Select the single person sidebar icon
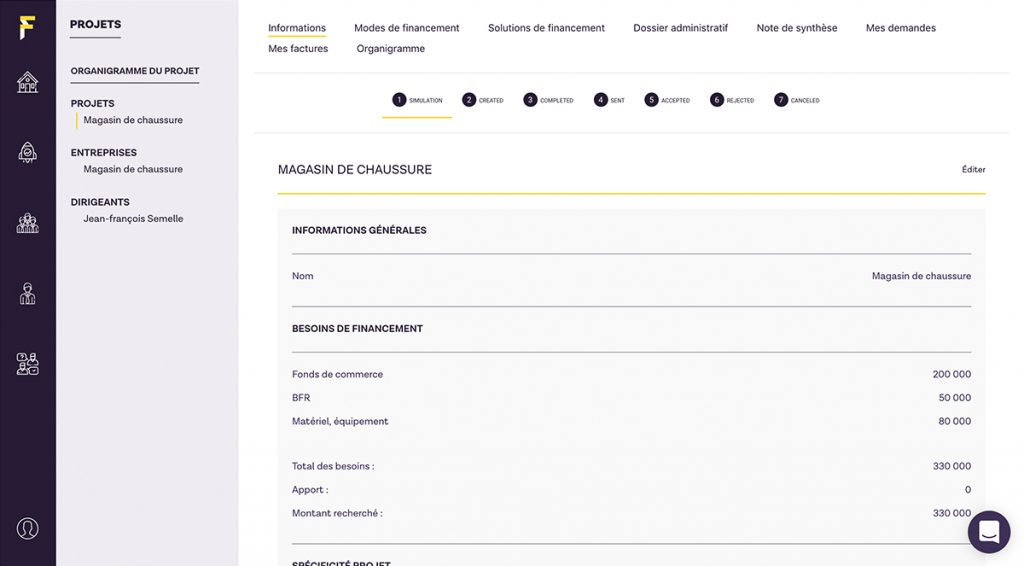This screenshot has height=566, width=1024. [27, 294]
